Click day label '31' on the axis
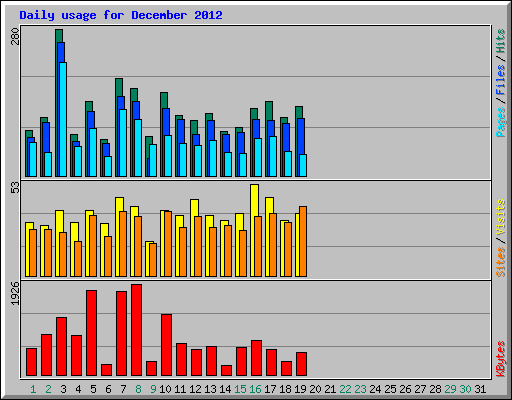512x400 pixels. coord(480,389)
